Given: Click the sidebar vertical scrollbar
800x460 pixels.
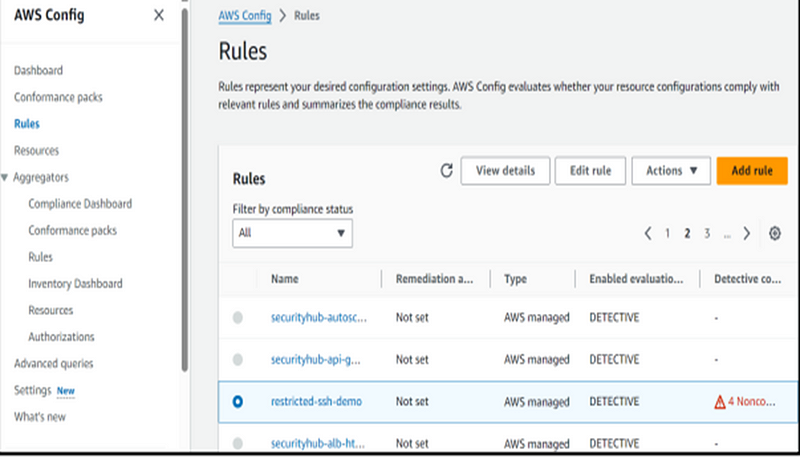Looking at the screenshot, I should click(x=185, y=189).
